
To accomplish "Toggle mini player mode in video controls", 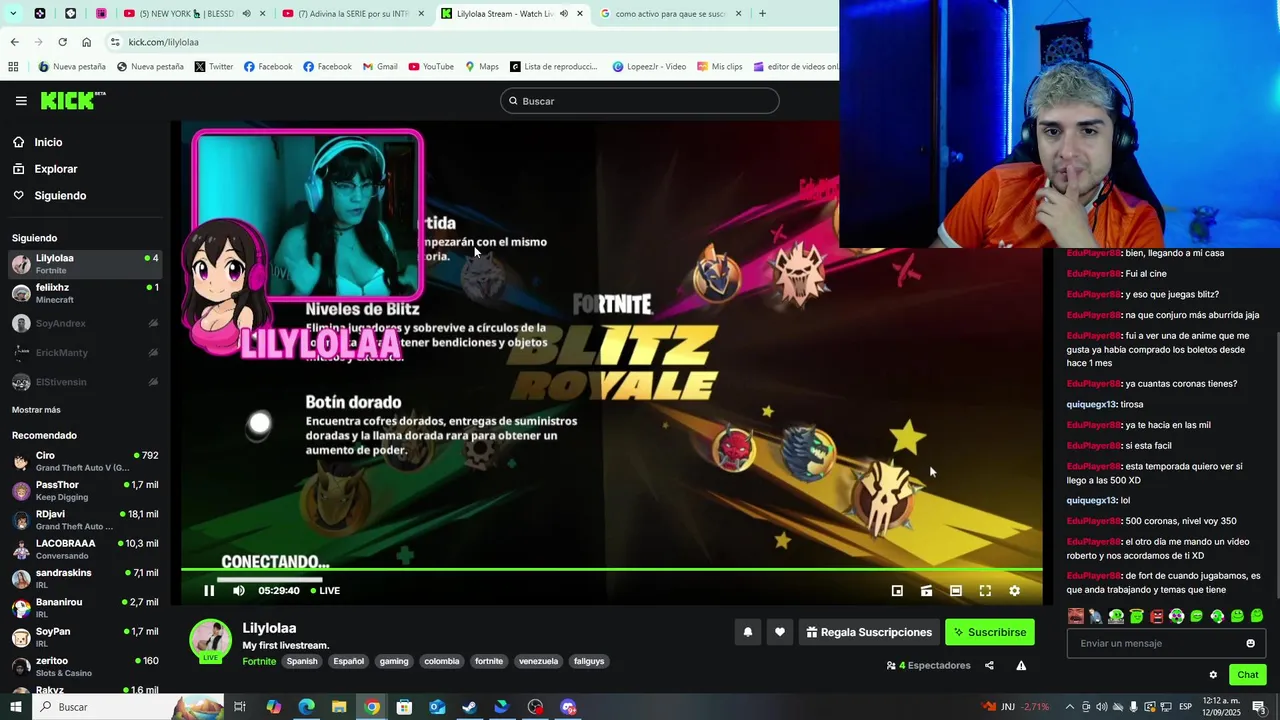I will tap(897, 591).
